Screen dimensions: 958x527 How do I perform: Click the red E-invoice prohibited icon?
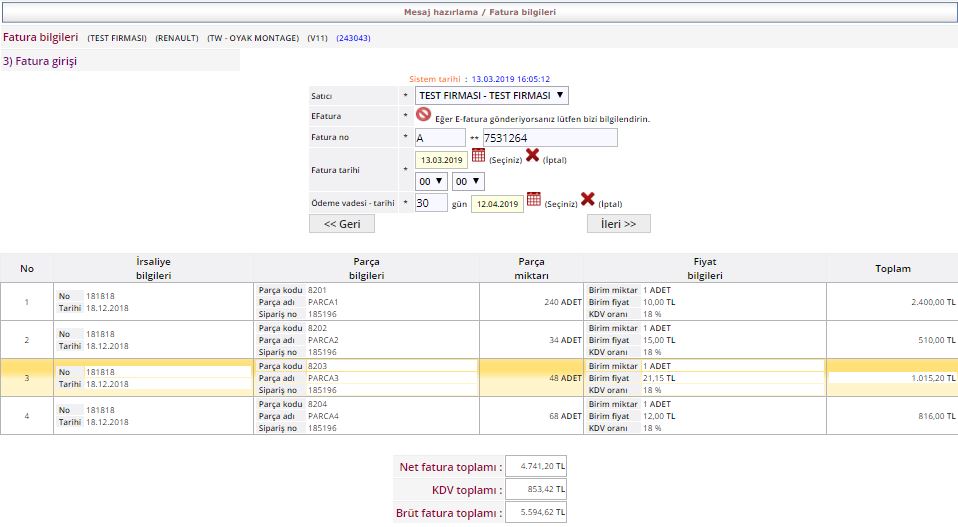pos(423,115)
